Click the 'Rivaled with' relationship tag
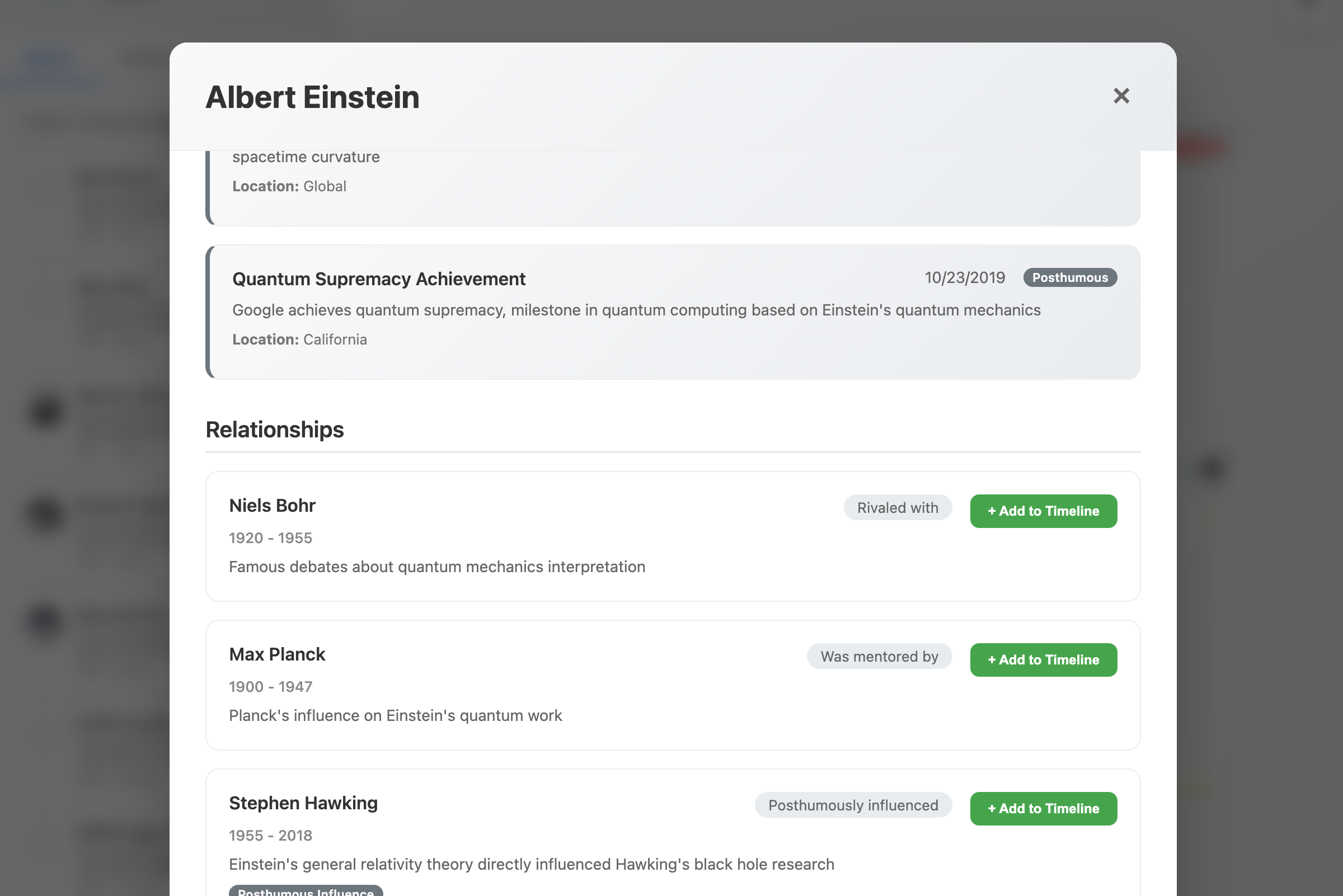Viewport: 1343px width, 896px height. click(x=897, y=507)
